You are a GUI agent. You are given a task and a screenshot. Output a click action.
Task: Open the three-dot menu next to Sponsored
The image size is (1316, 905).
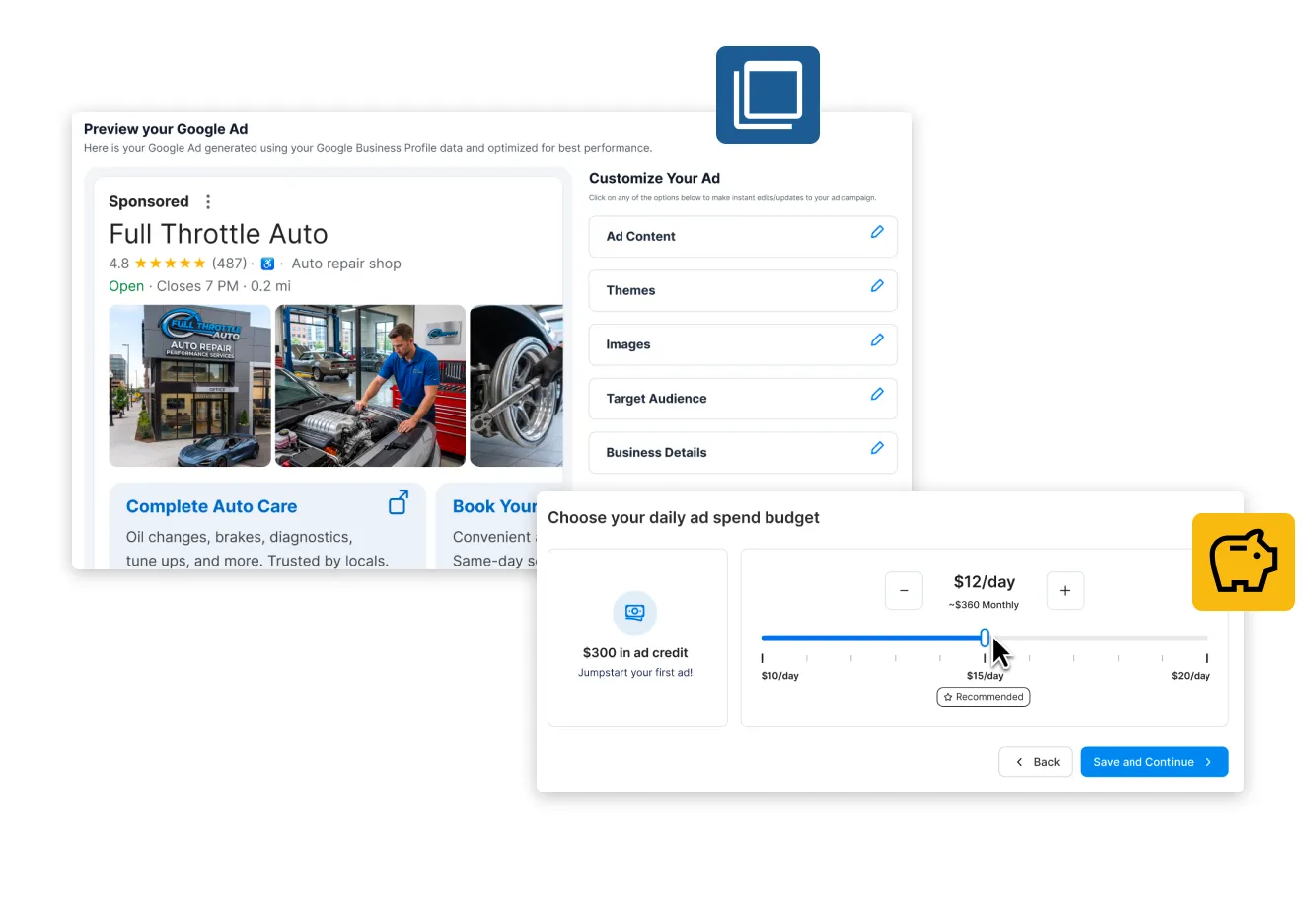point(208,201)
